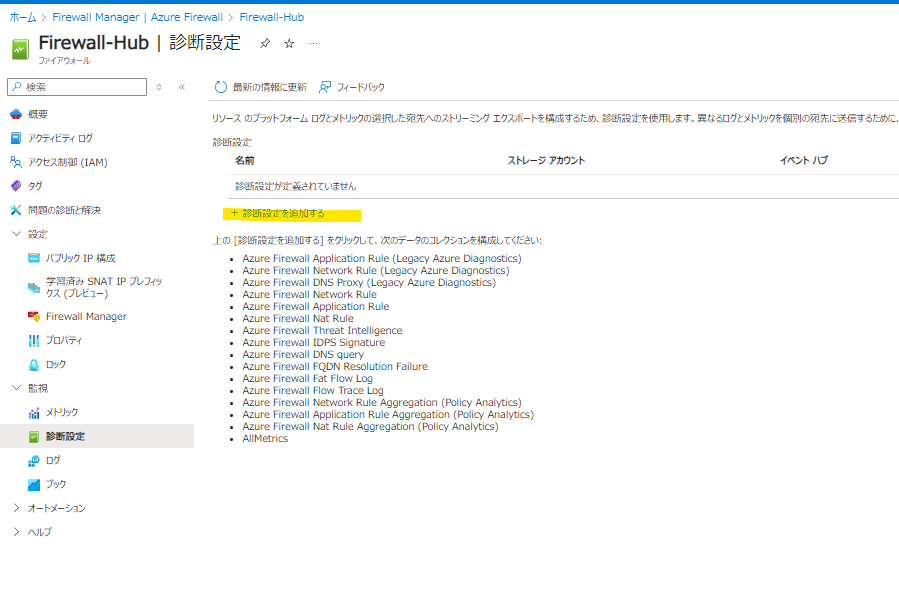
Task: Click the アクセス制御 (IAM) people icon
Action: 16,162
